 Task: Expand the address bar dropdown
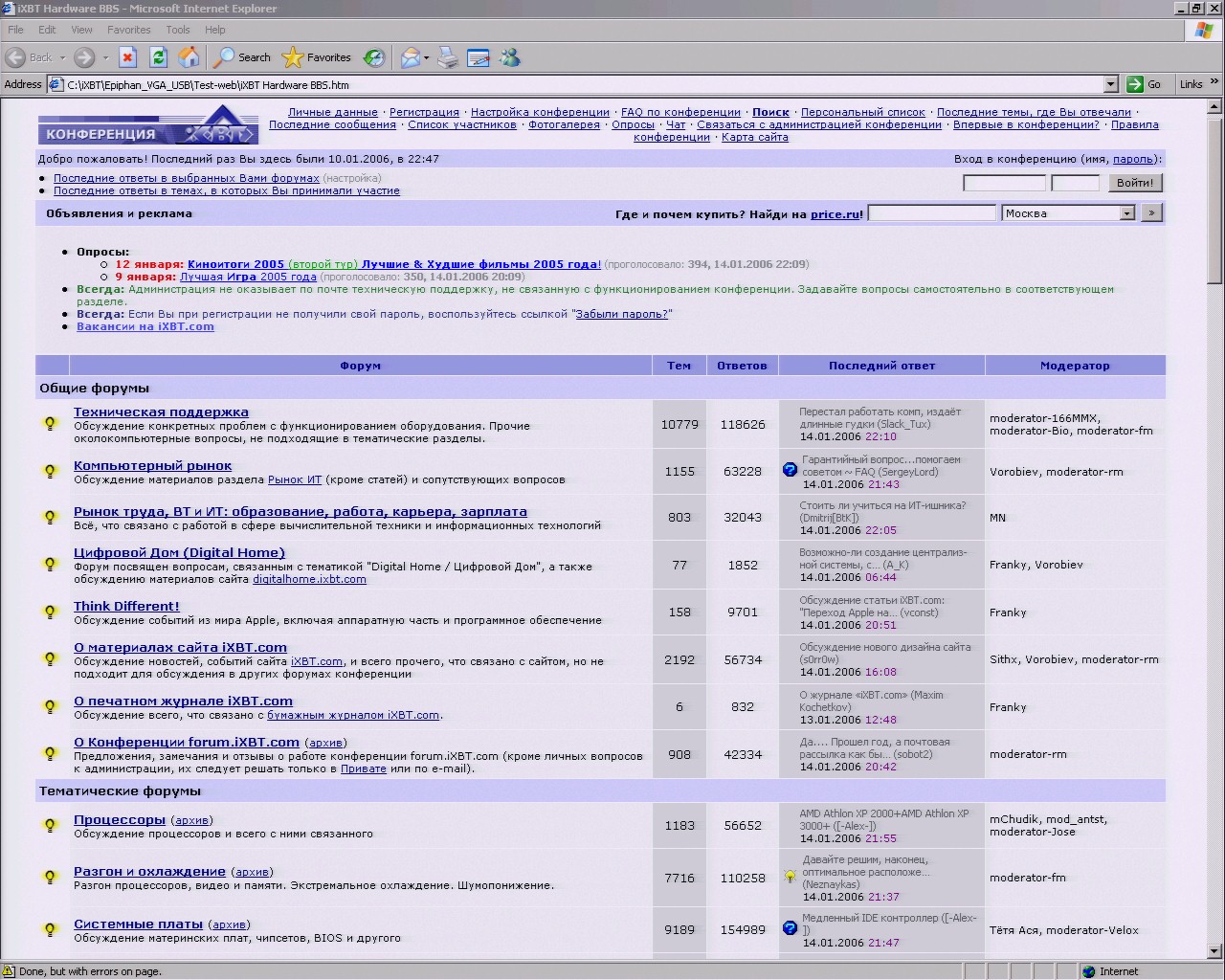[1110, 84]
